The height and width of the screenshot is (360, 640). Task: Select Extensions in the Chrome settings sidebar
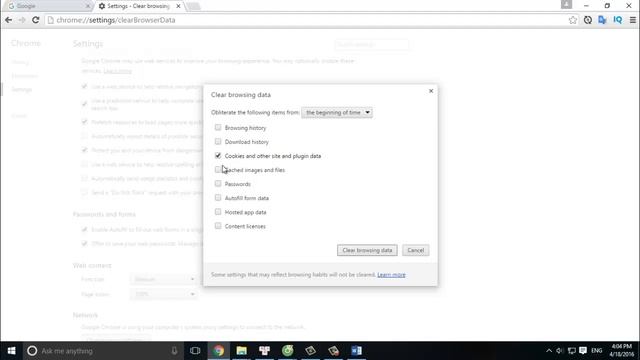coord(24,76)
